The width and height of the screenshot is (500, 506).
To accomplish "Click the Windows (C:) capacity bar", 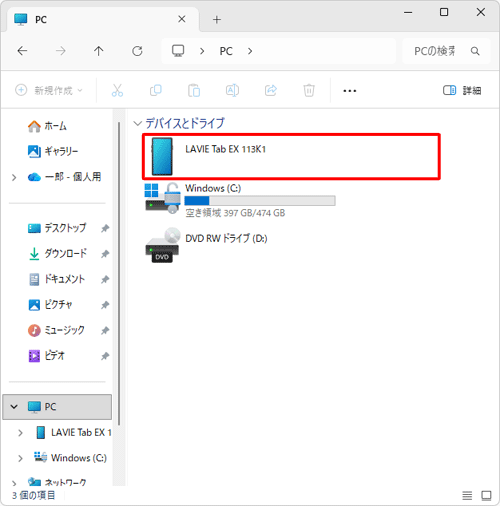I will [x=260, y=201].
